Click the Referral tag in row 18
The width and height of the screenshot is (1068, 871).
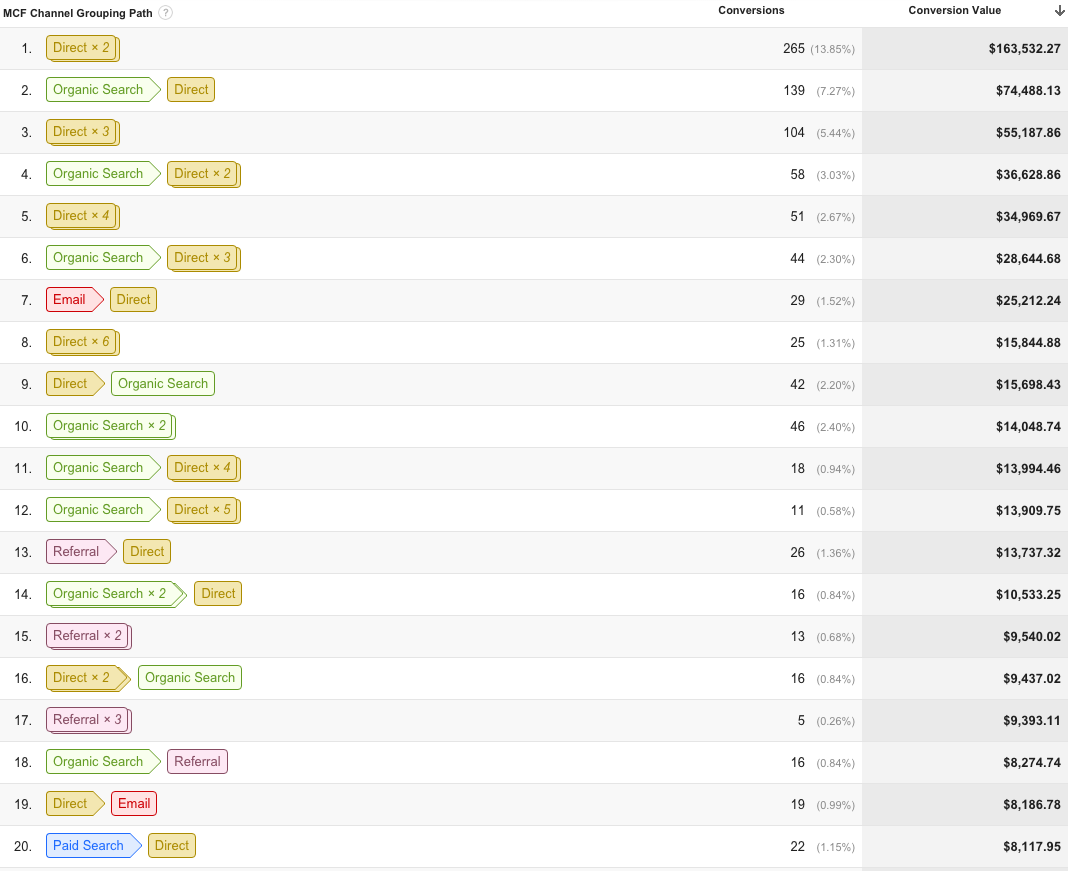coord(198,762)
